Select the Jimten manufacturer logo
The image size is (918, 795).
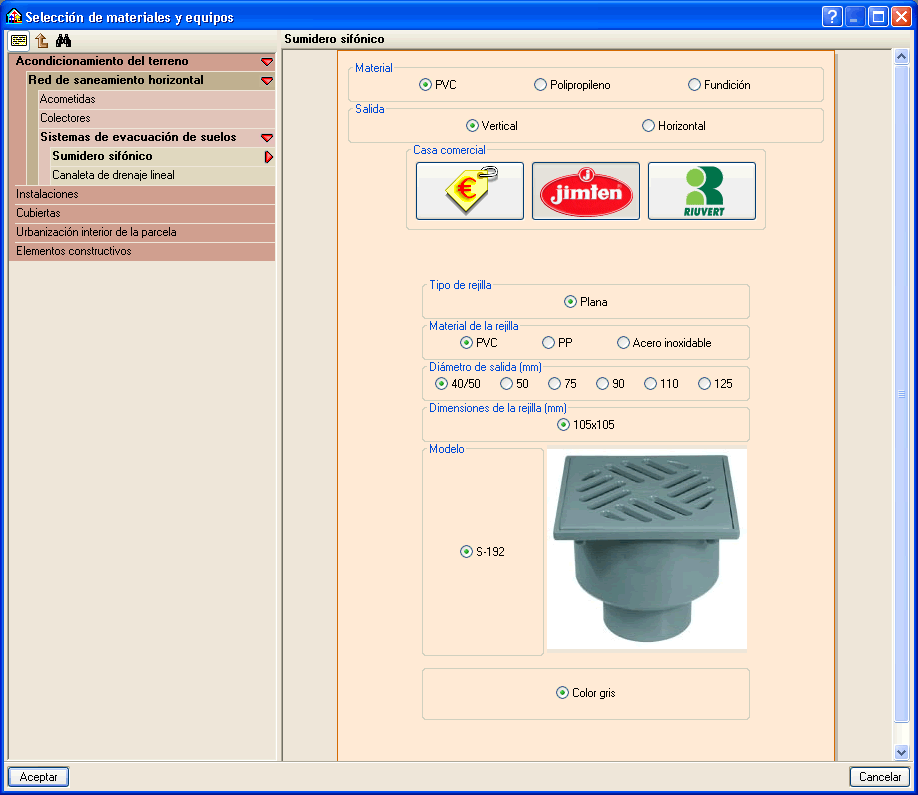(x=585, y=191)
